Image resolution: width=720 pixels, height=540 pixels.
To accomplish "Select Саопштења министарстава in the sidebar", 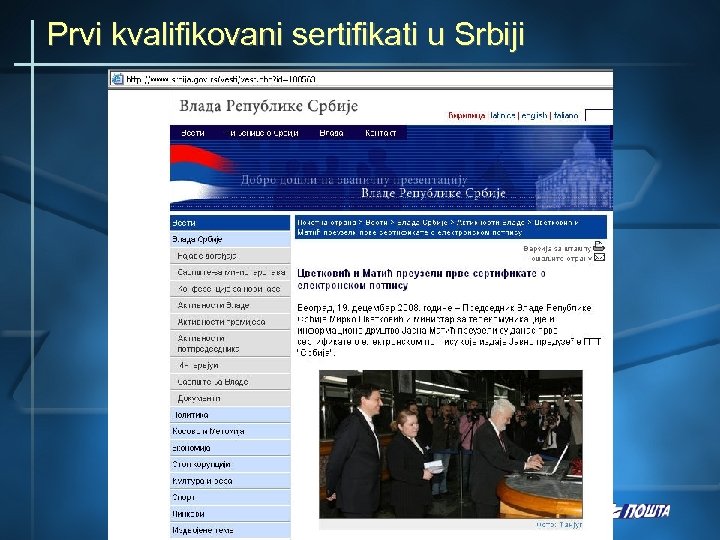I will [230, 272].
